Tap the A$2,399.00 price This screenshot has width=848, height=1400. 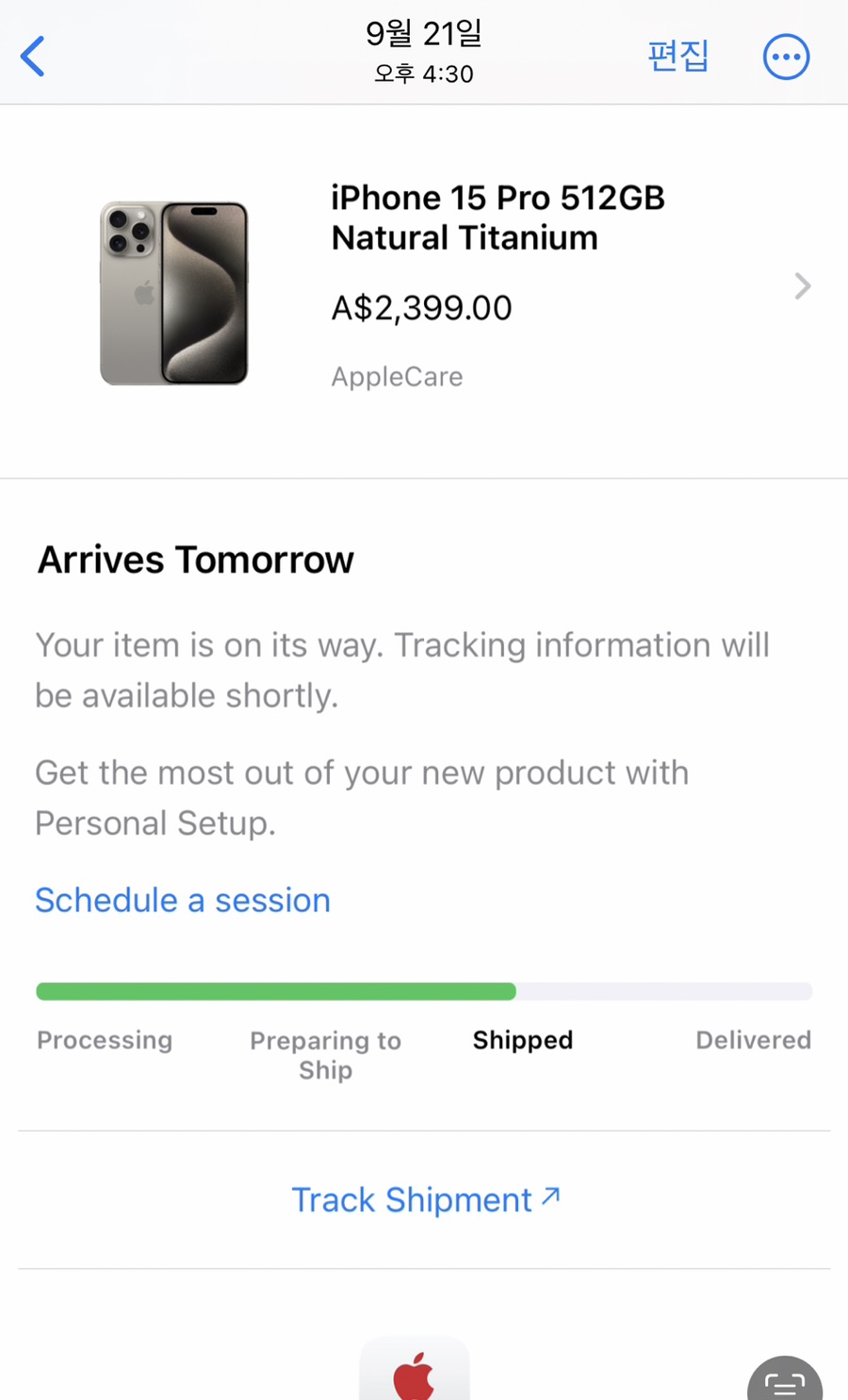click(x=421, y=308)
